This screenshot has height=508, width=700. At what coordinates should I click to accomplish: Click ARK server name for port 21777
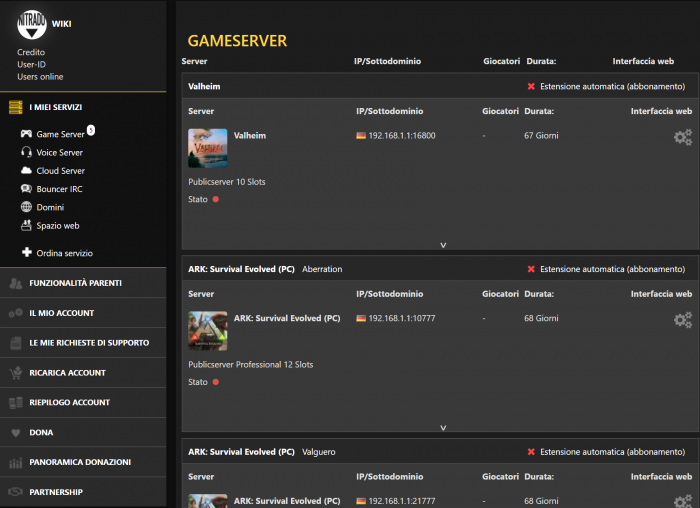tap(287, 501)
